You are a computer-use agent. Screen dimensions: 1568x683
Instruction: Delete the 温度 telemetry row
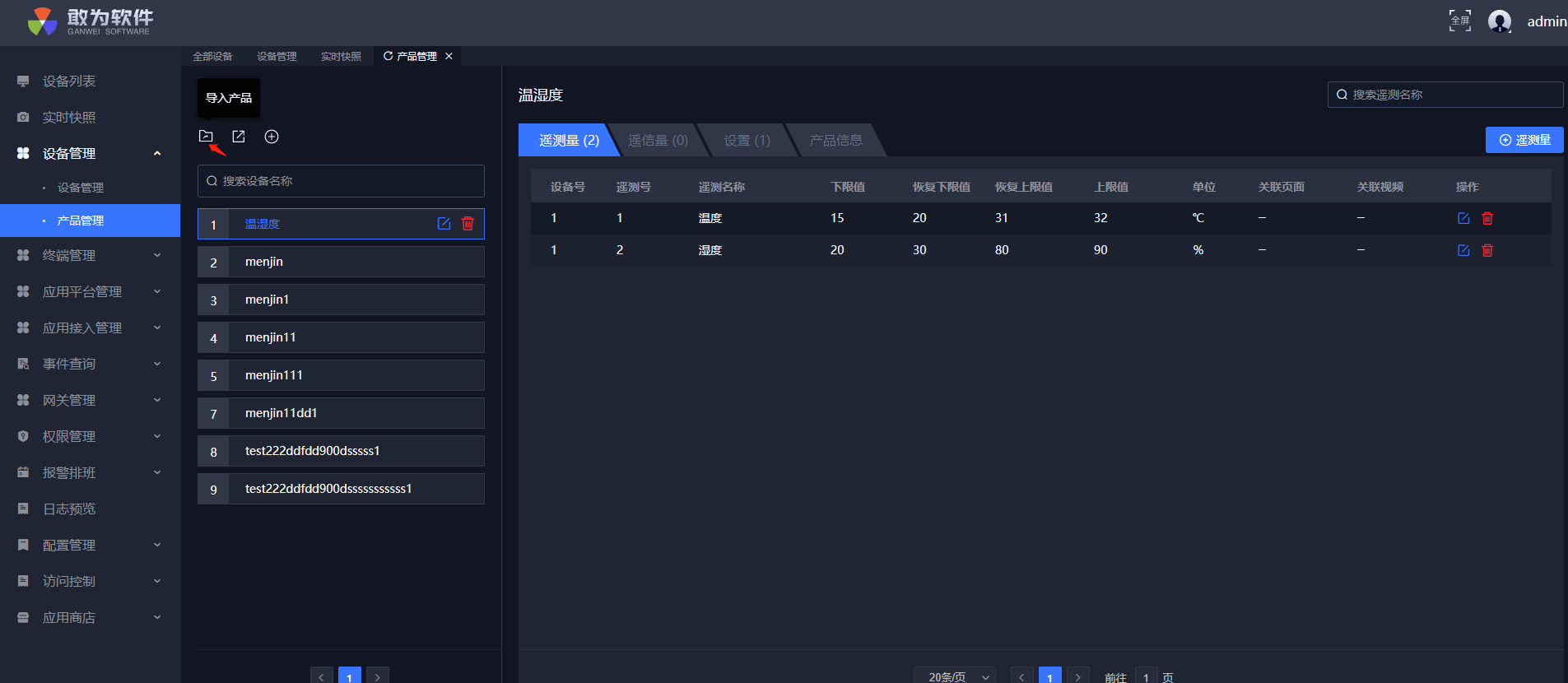coord(1487,218)
